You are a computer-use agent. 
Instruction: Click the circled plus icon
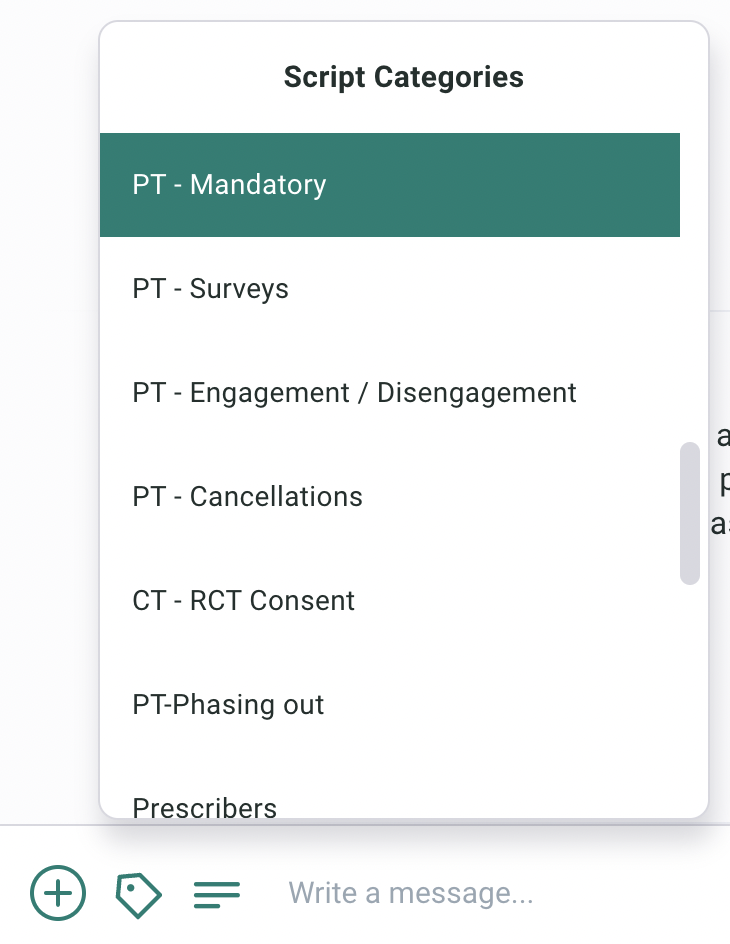pyautogui.click(x=58, y=893)
